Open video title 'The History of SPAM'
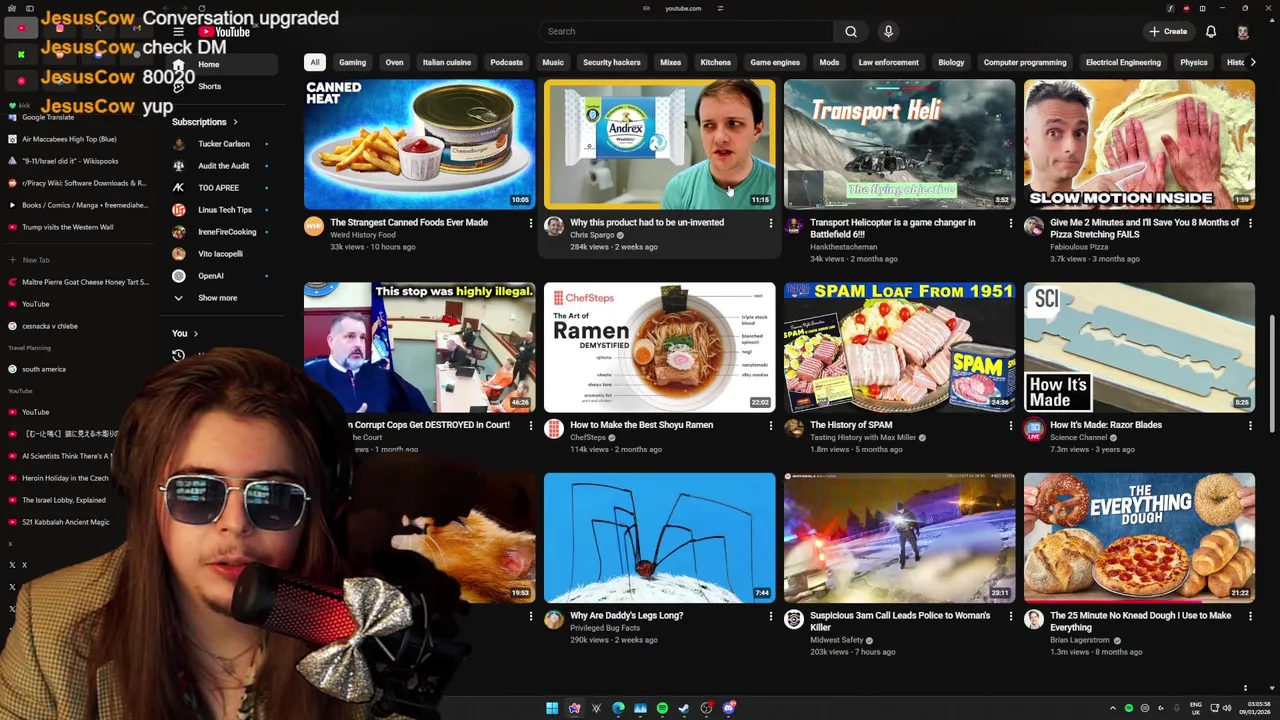The height and width of the screenshot is (720, 1280). click(851, 425)
